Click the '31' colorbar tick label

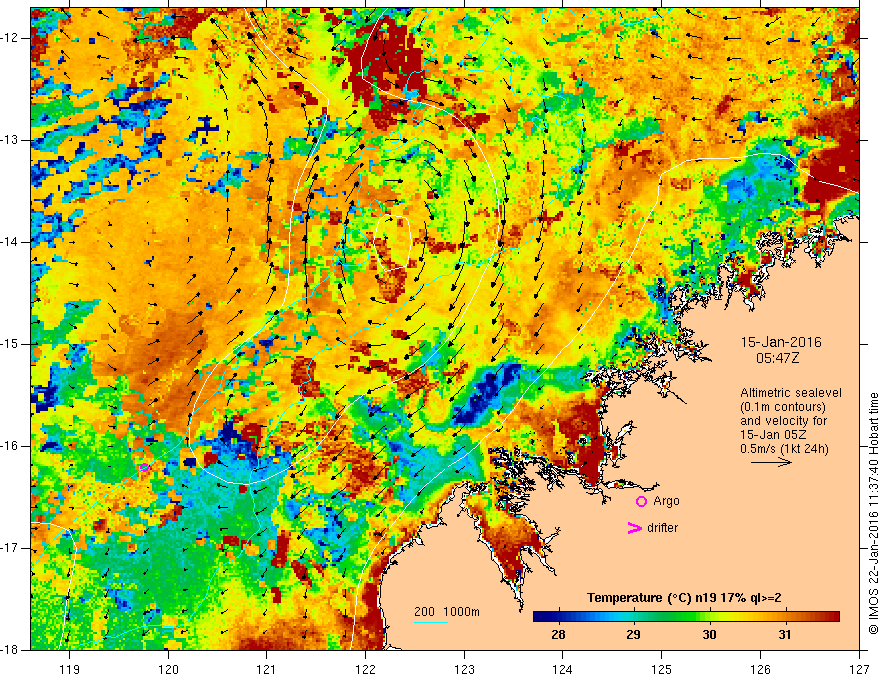click(785, 635)
